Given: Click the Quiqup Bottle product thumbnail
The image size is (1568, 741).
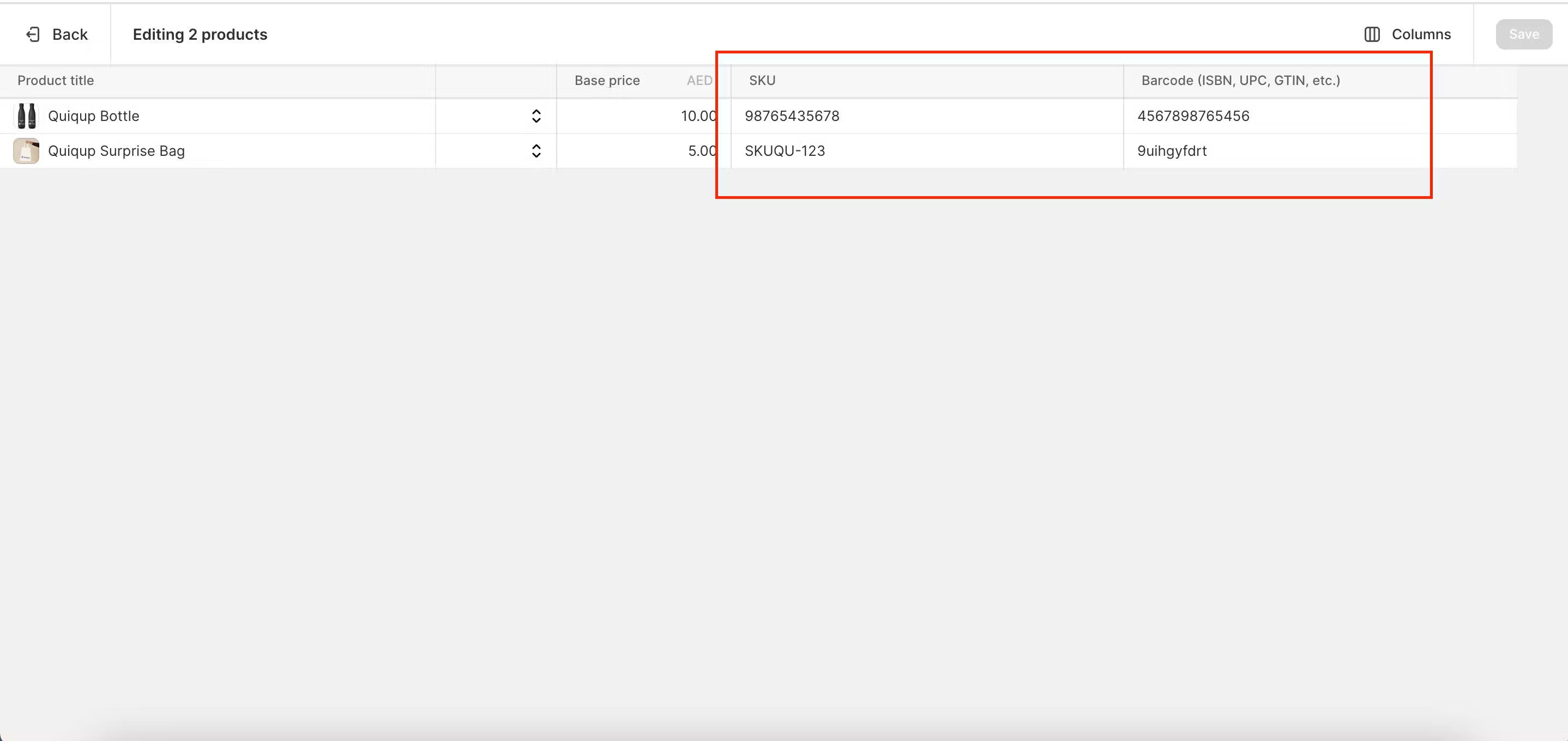Looking at the screenshot, I should pyautogui.click(x=26, y=116).
